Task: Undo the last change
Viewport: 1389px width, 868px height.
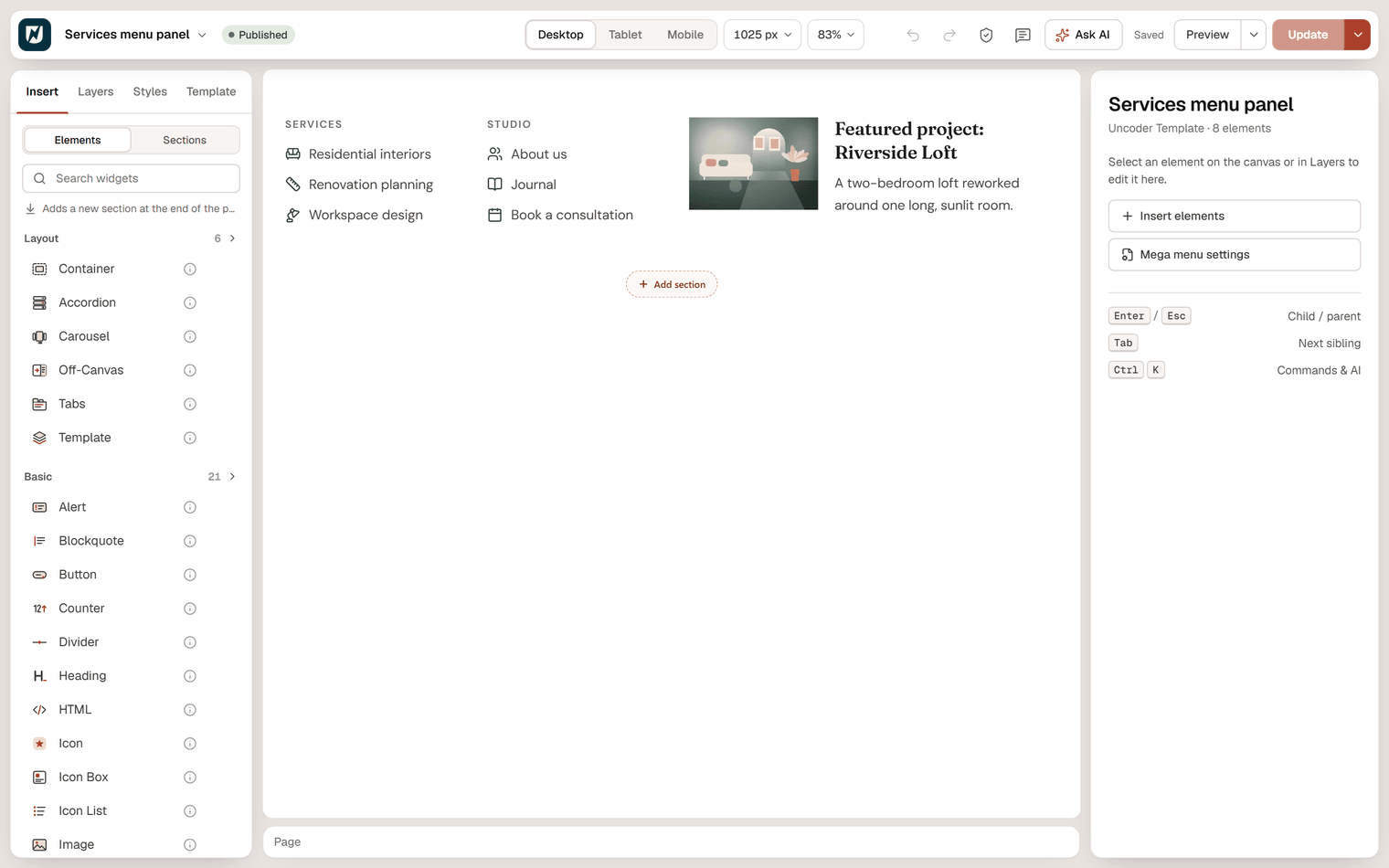Action: 913,35
